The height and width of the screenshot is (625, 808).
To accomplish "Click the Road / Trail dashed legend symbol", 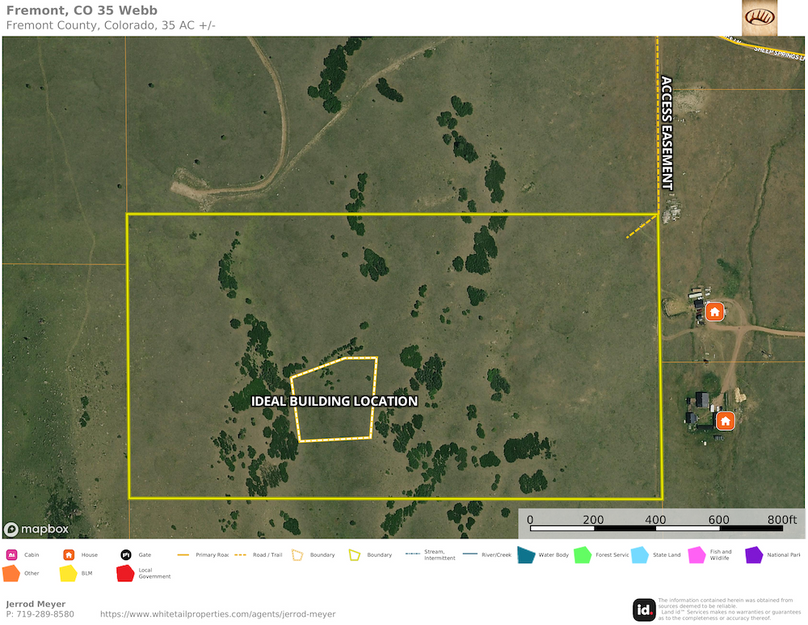I will (x=240, y=555).
